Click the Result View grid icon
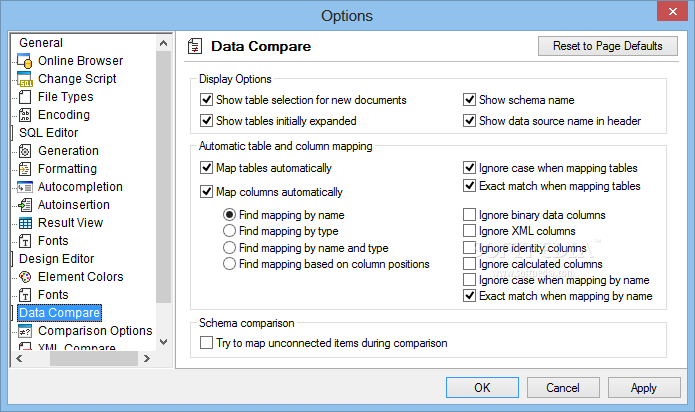 pos(25,223)
